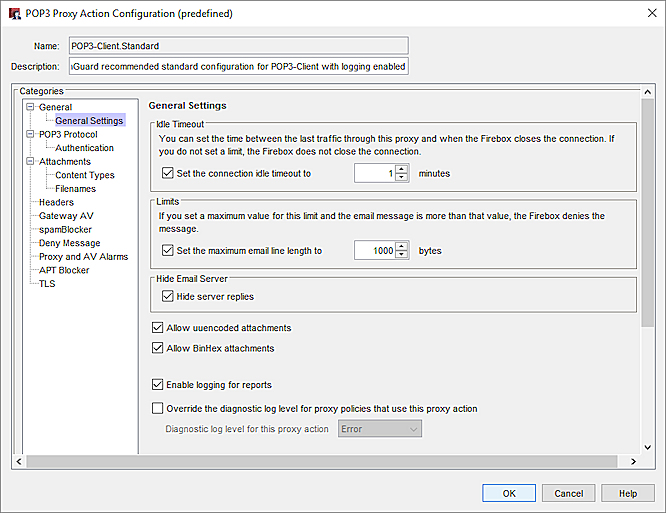Open the Content Types category
This screenshot has width=666, height=513.
click(85, 175)
